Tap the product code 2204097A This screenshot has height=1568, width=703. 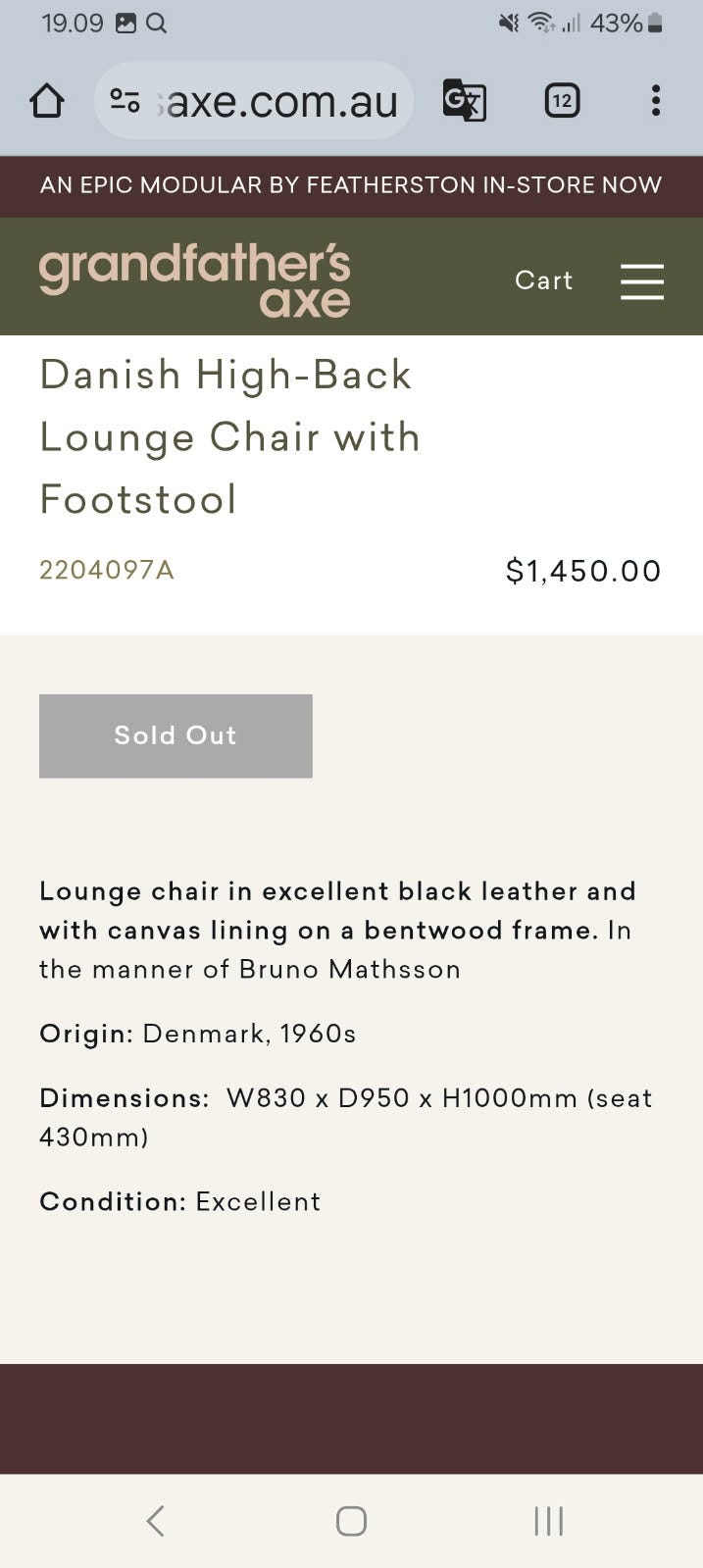tap(107, 570)
